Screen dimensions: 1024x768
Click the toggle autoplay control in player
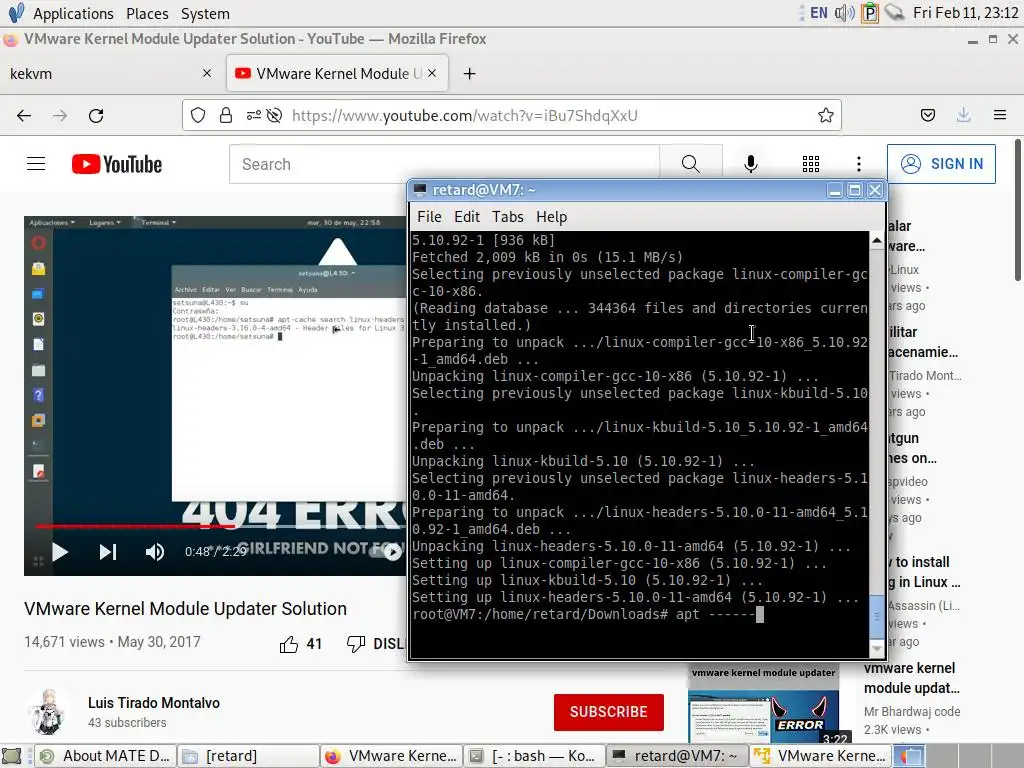(387, 552)
